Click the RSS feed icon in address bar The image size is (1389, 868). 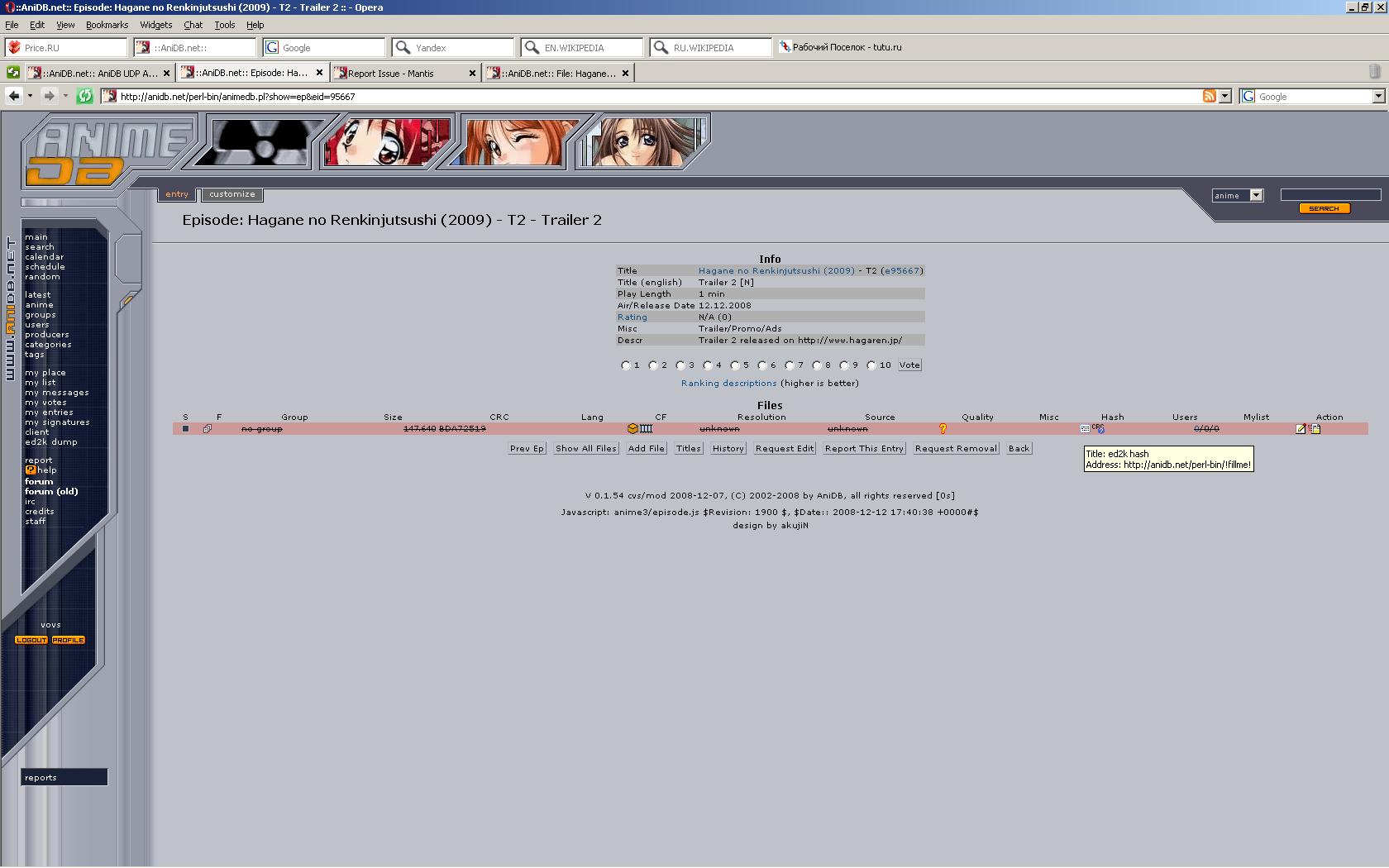[1209, 97]
